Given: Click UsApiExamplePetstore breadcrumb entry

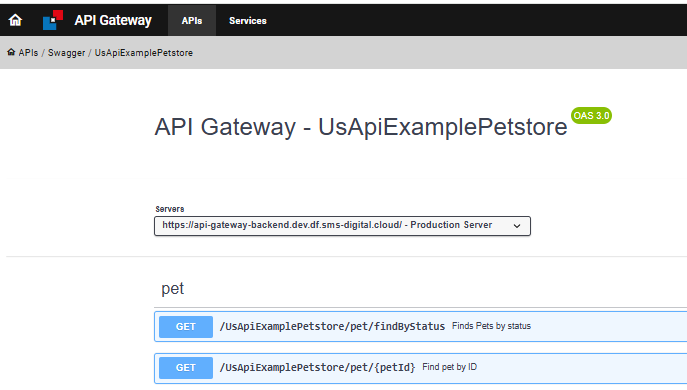Looking at the screenshot, I should 144,53.
